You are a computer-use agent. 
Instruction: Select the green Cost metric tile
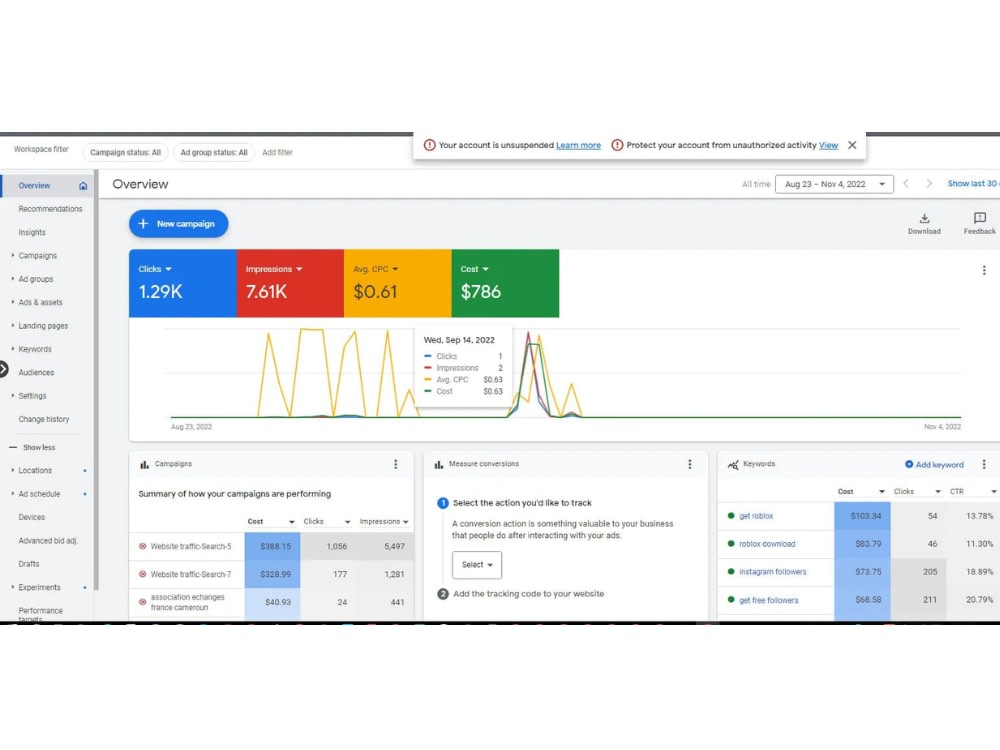[505, 283]
